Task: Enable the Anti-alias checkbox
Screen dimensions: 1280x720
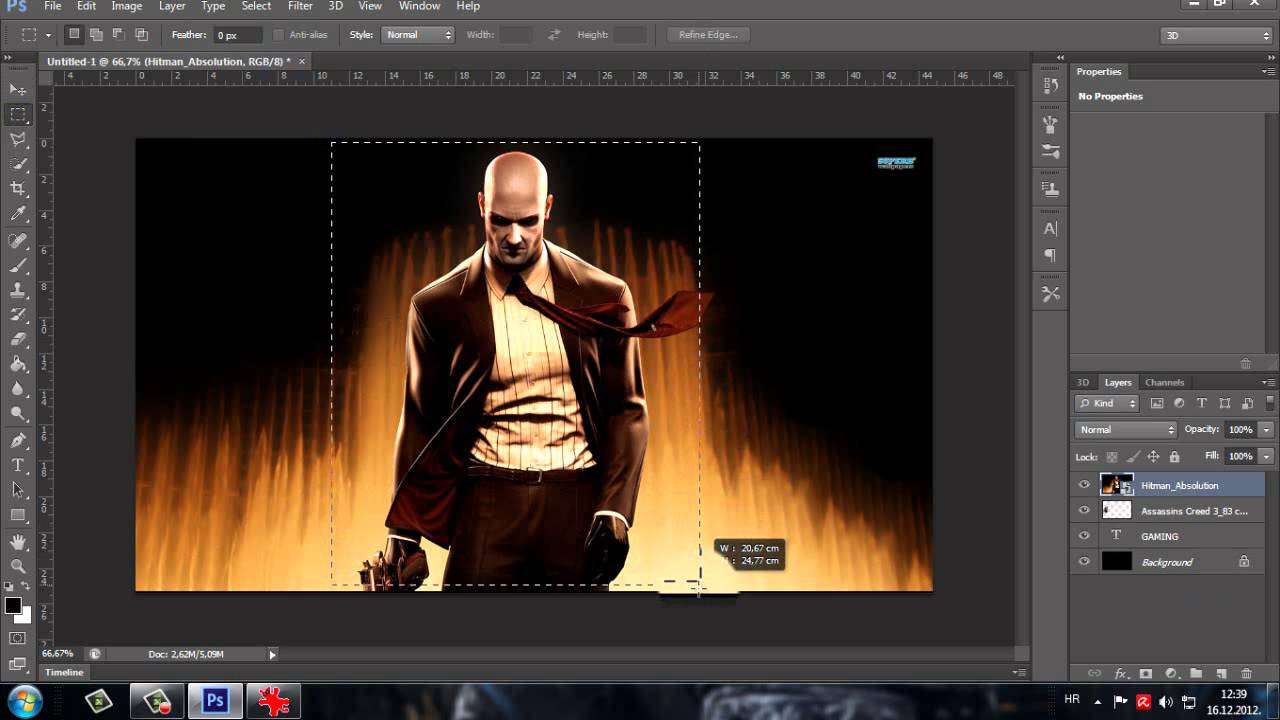Action: point(278,35)
